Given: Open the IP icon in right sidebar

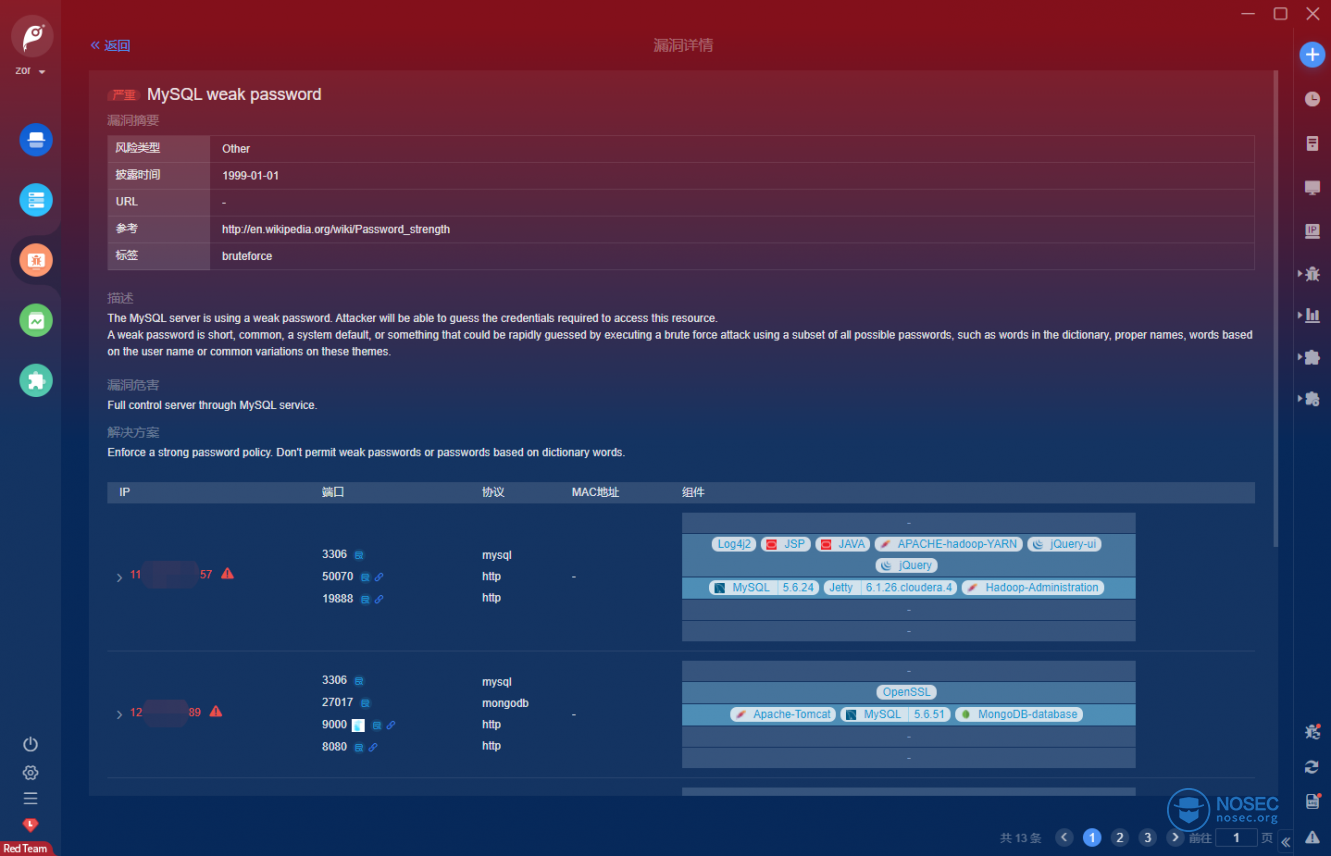Looking at the screenshot, I should [1312, 231].
